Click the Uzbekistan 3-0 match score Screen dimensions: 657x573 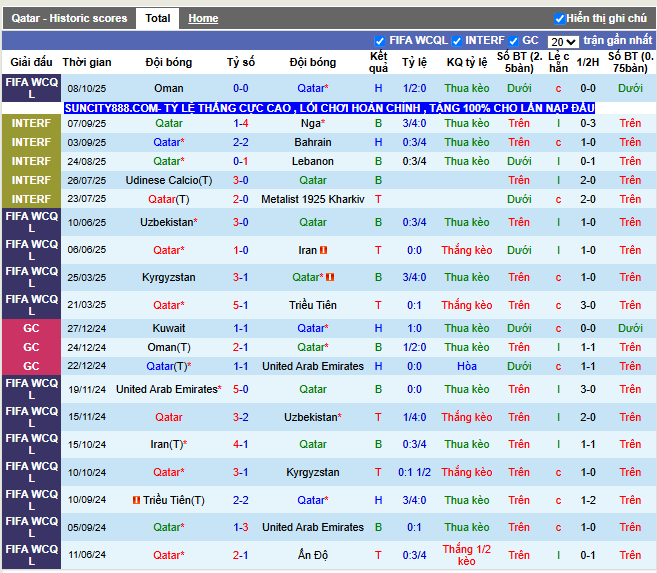coord(241,222)
